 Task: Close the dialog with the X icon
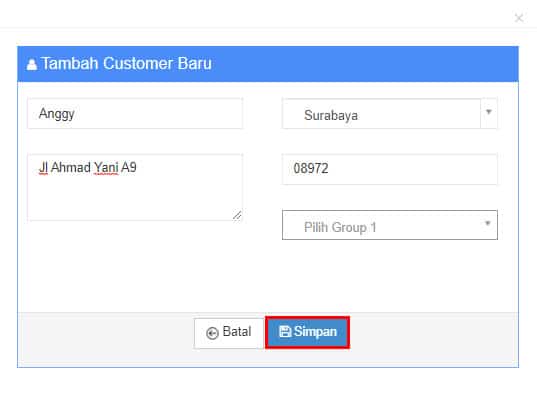519,18
